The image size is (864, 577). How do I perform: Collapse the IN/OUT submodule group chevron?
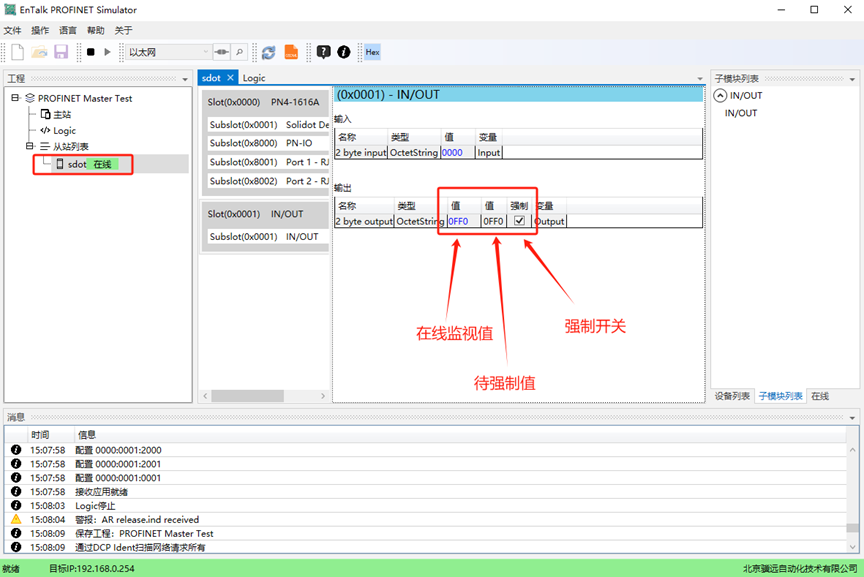tap(720, 96)
